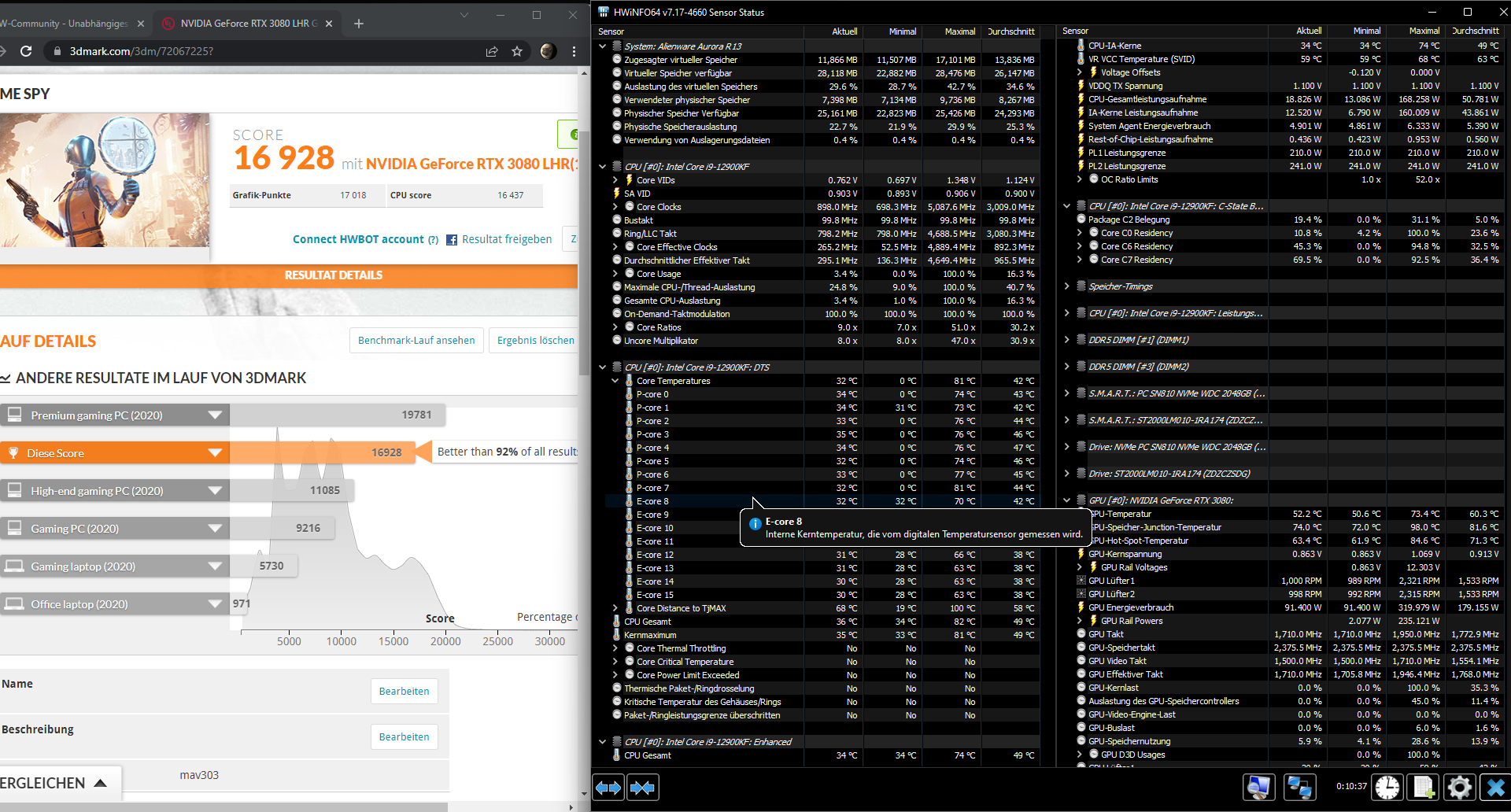Click the network monitors icon in HWiNFO
Viewport: 1511px width, 812px height.
(1299, 787)
